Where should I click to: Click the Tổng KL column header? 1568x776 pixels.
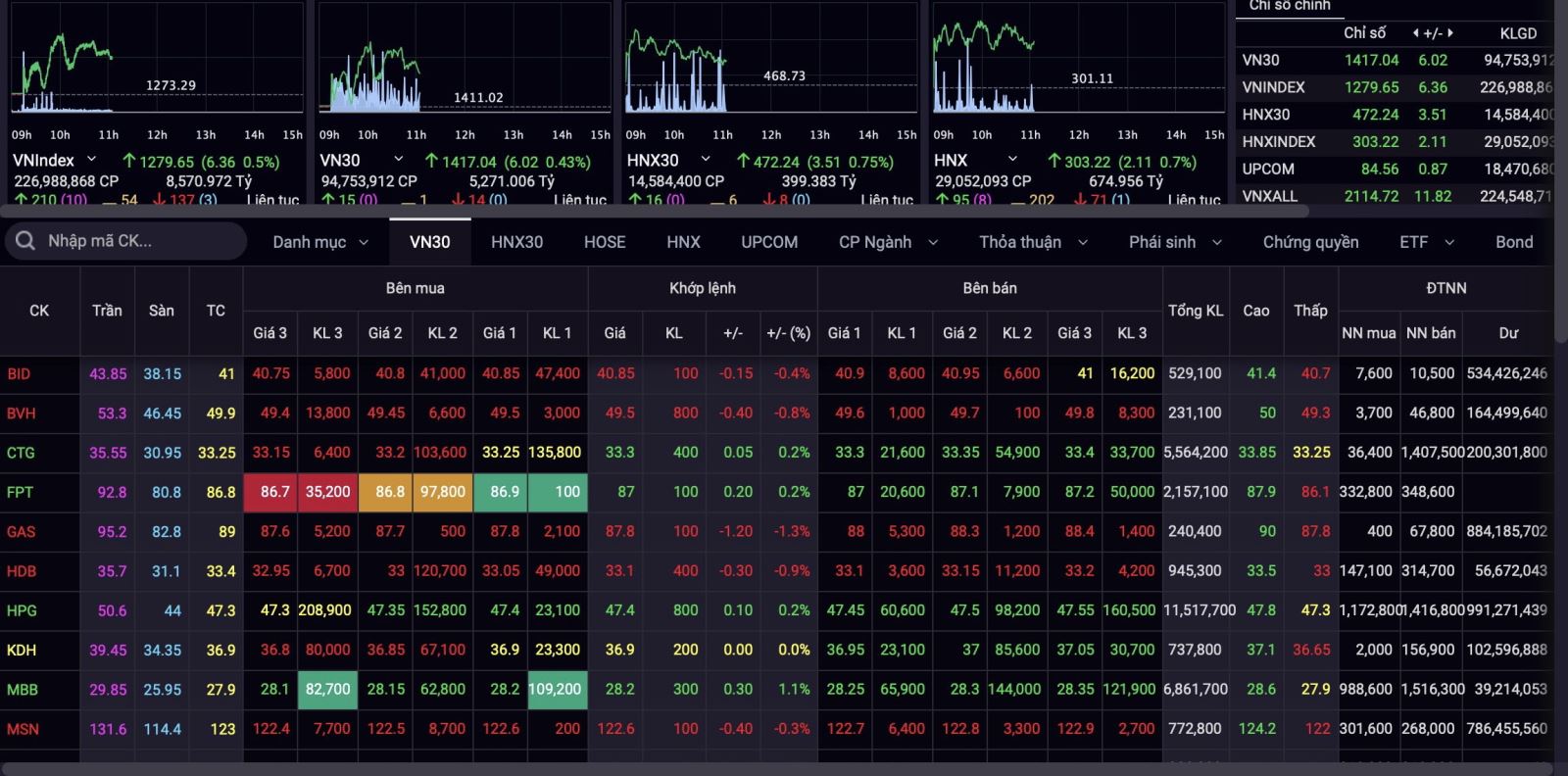pyautogui.click(x=1196, y=311)
